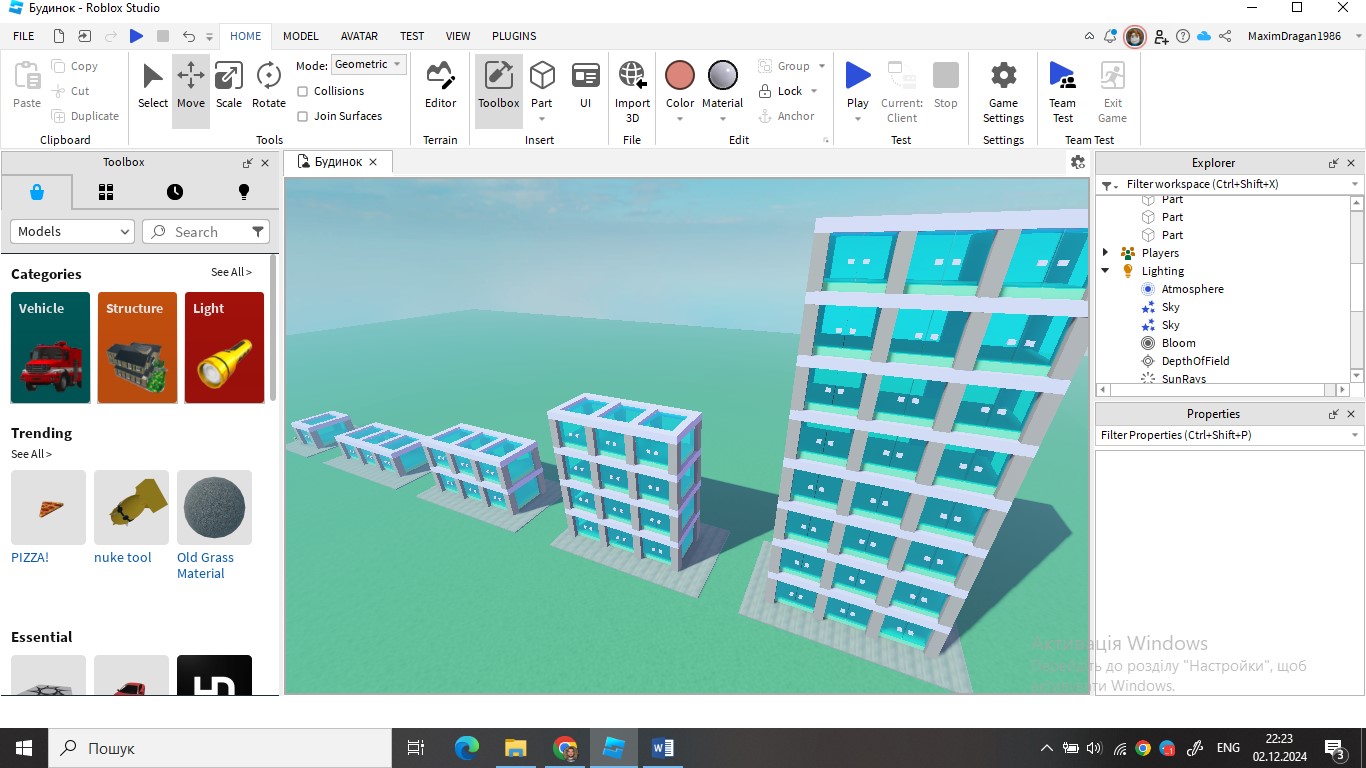
Task: Open notifications bell icon
Action: click(x=1110, y=36)
